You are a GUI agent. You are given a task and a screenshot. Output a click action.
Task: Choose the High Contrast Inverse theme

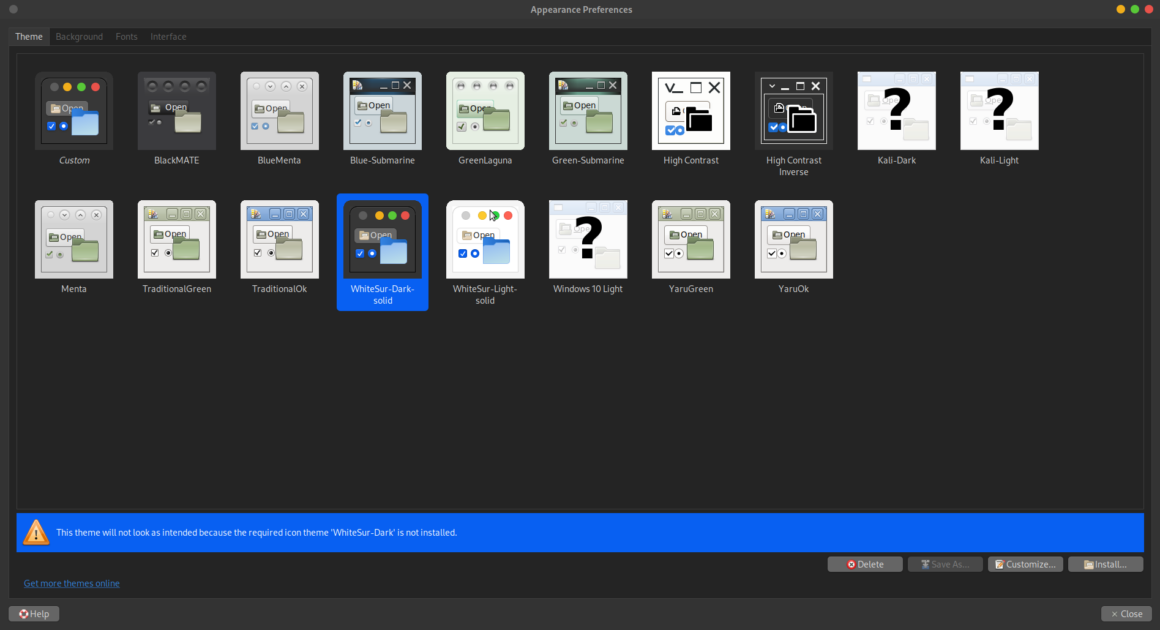793,110
